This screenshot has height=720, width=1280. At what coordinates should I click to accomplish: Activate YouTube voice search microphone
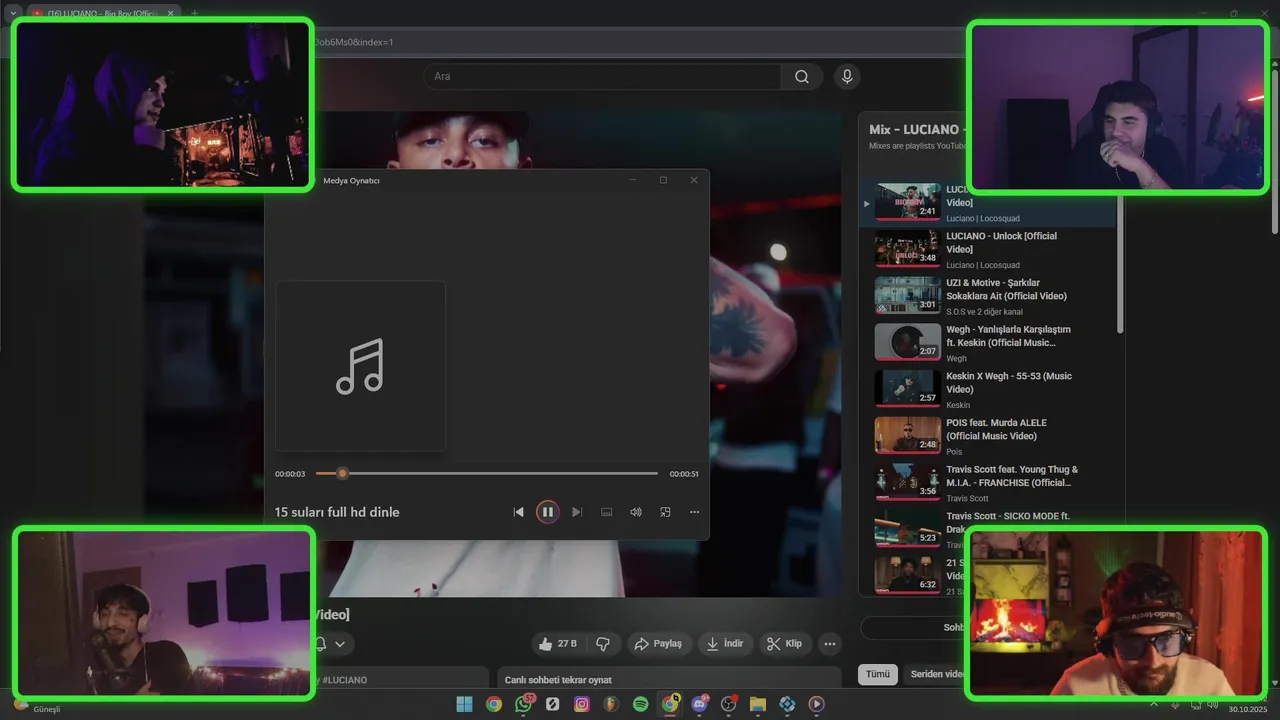point(847,77)
